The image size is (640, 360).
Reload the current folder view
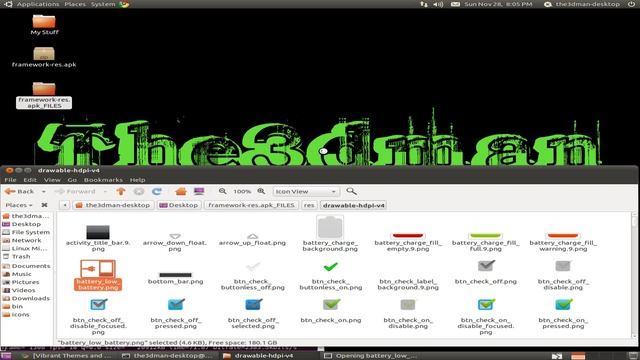pyautogui.click(x=157, y=191)
